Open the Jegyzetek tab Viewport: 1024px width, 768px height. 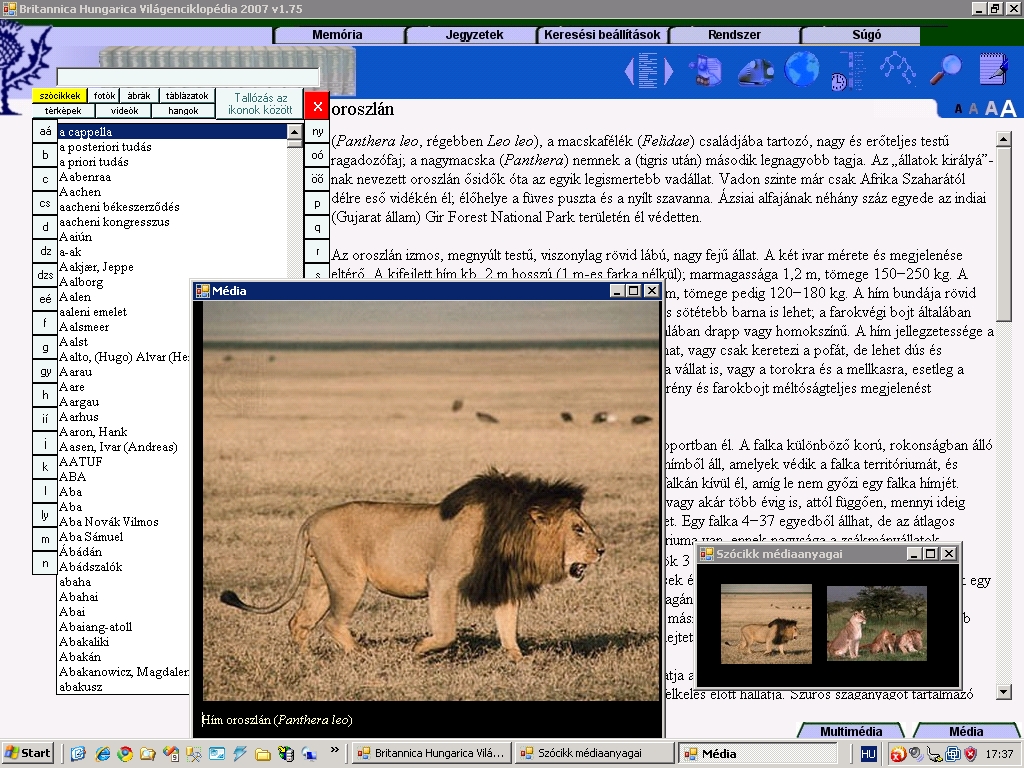[x=474, y=35]
